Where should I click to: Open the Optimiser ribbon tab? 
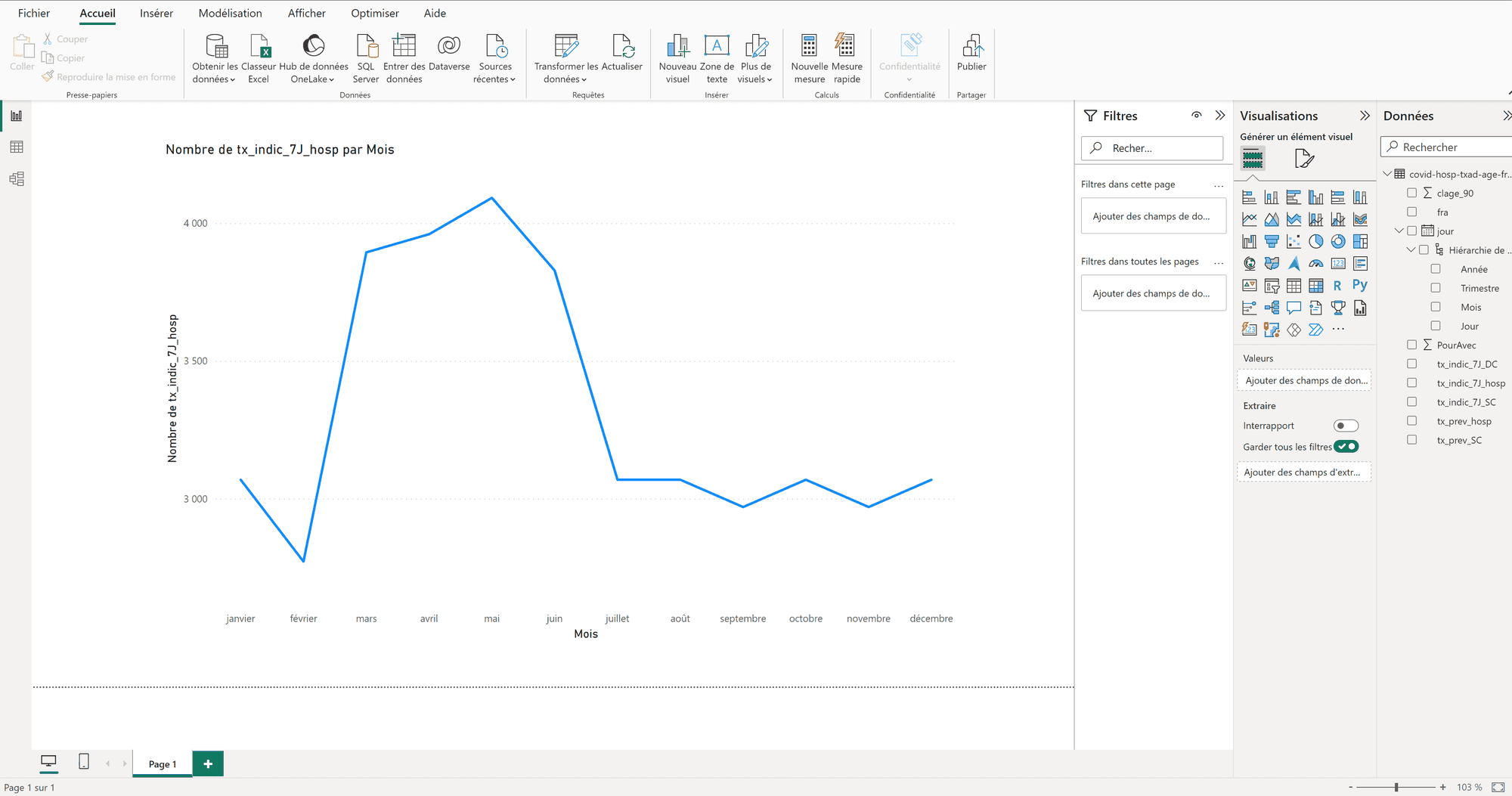[375, 13]
